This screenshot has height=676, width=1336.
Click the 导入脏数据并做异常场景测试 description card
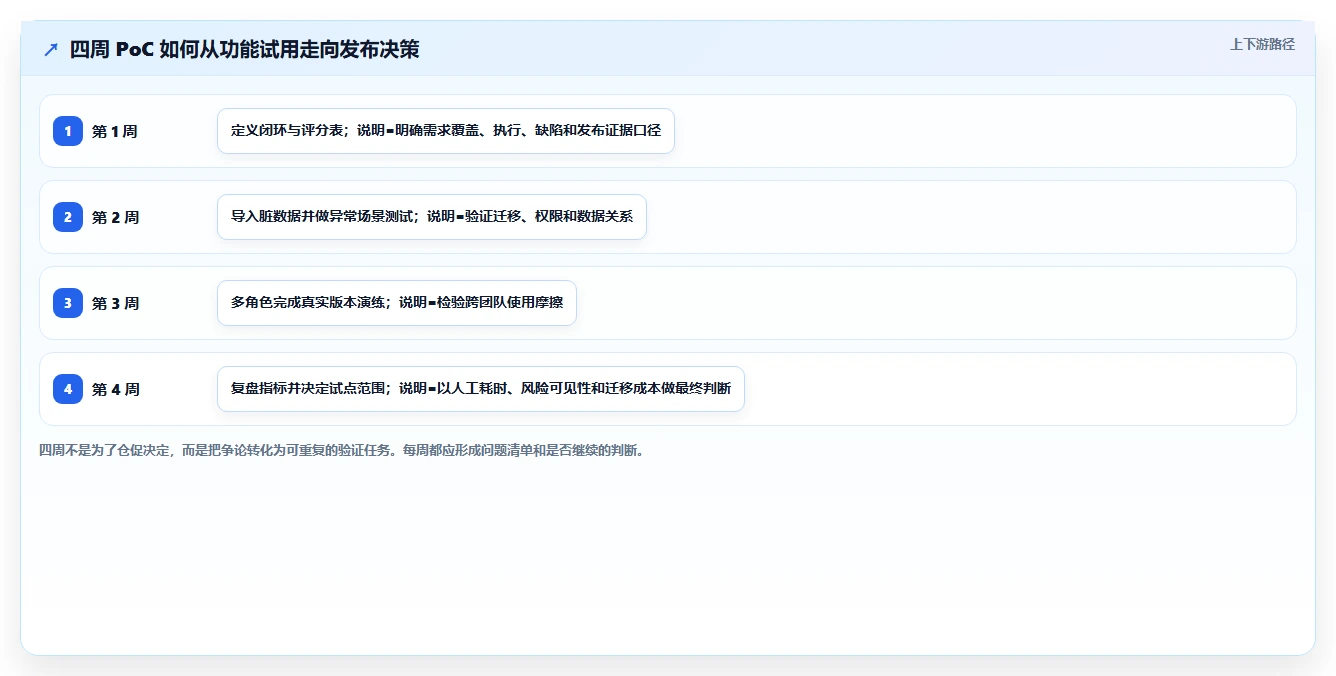tap(432, 217)
